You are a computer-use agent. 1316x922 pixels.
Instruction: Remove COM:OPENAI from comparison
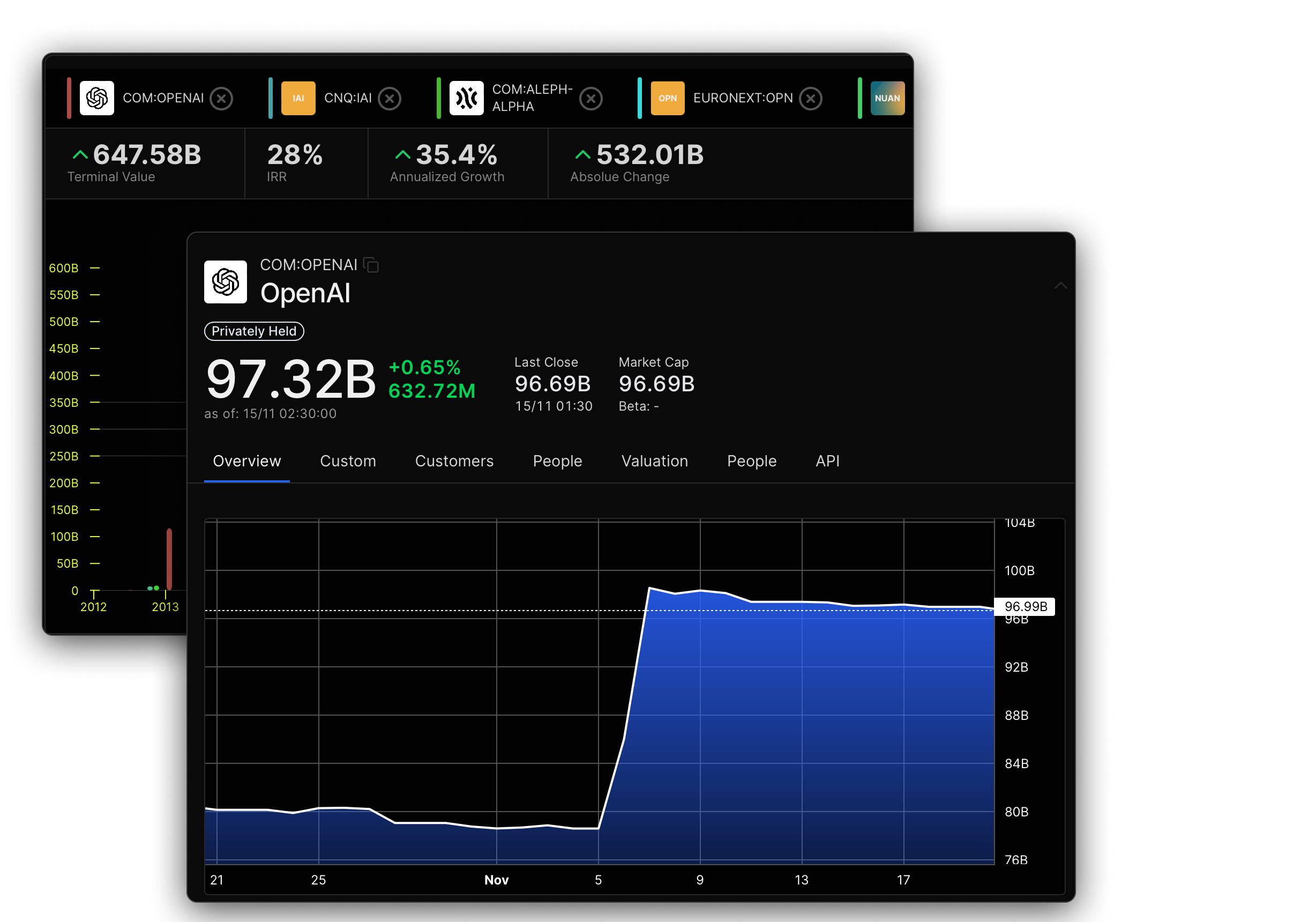221,99
